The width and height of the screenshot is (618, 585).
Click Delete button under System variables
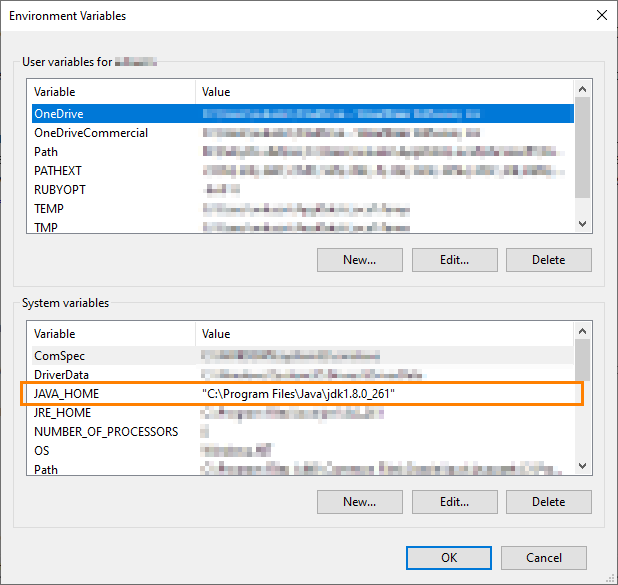[x=548, y=501]
